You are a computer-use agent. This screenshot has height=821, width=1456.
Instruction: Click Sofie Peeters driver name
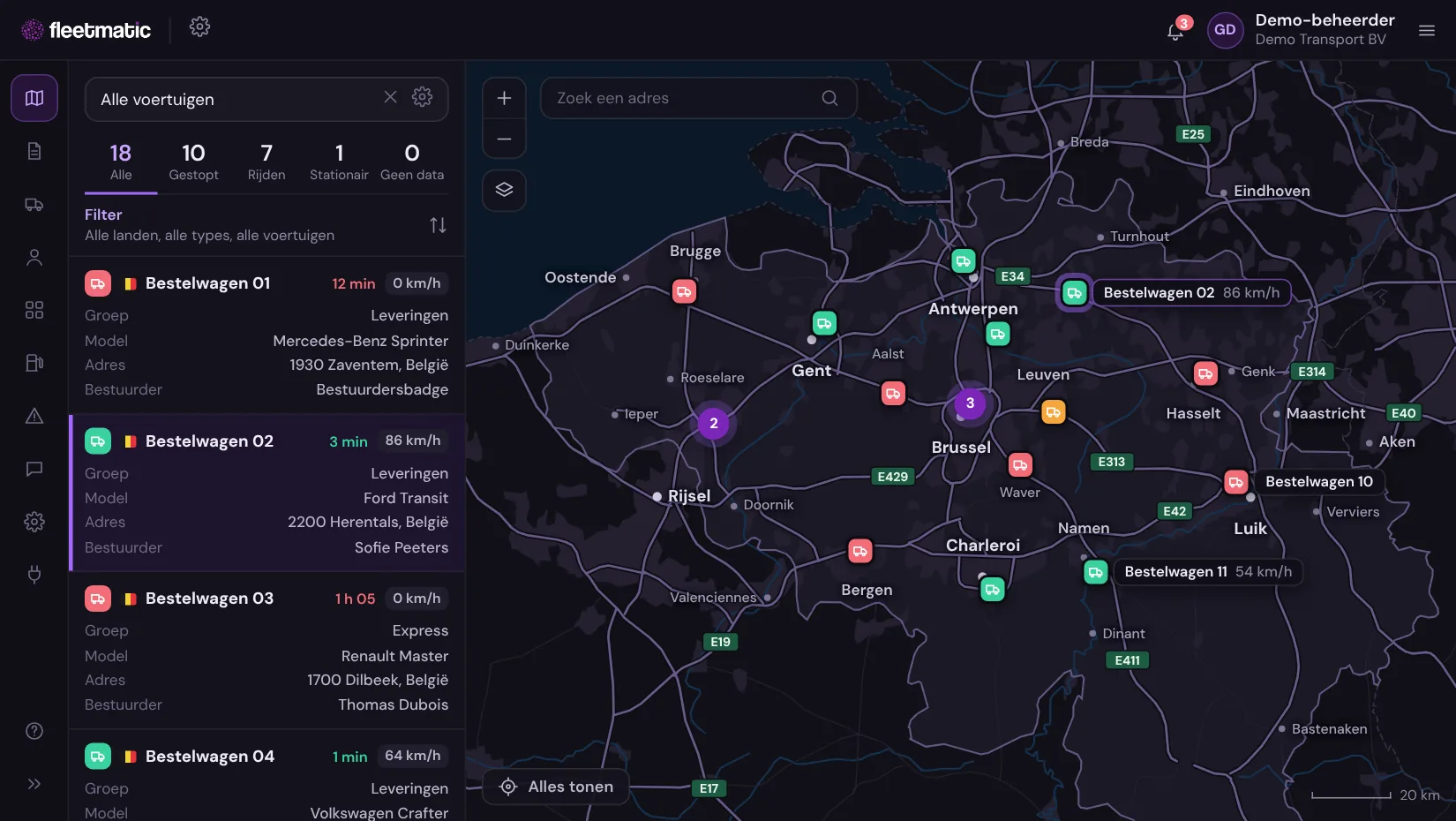[x=402, y=547]
